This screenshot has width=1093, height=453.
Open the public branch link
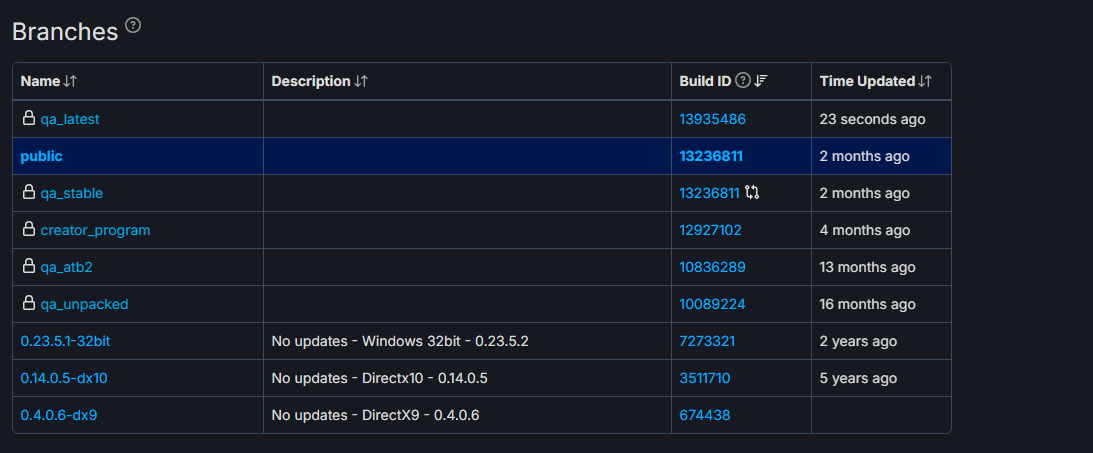tap(41, 156)
